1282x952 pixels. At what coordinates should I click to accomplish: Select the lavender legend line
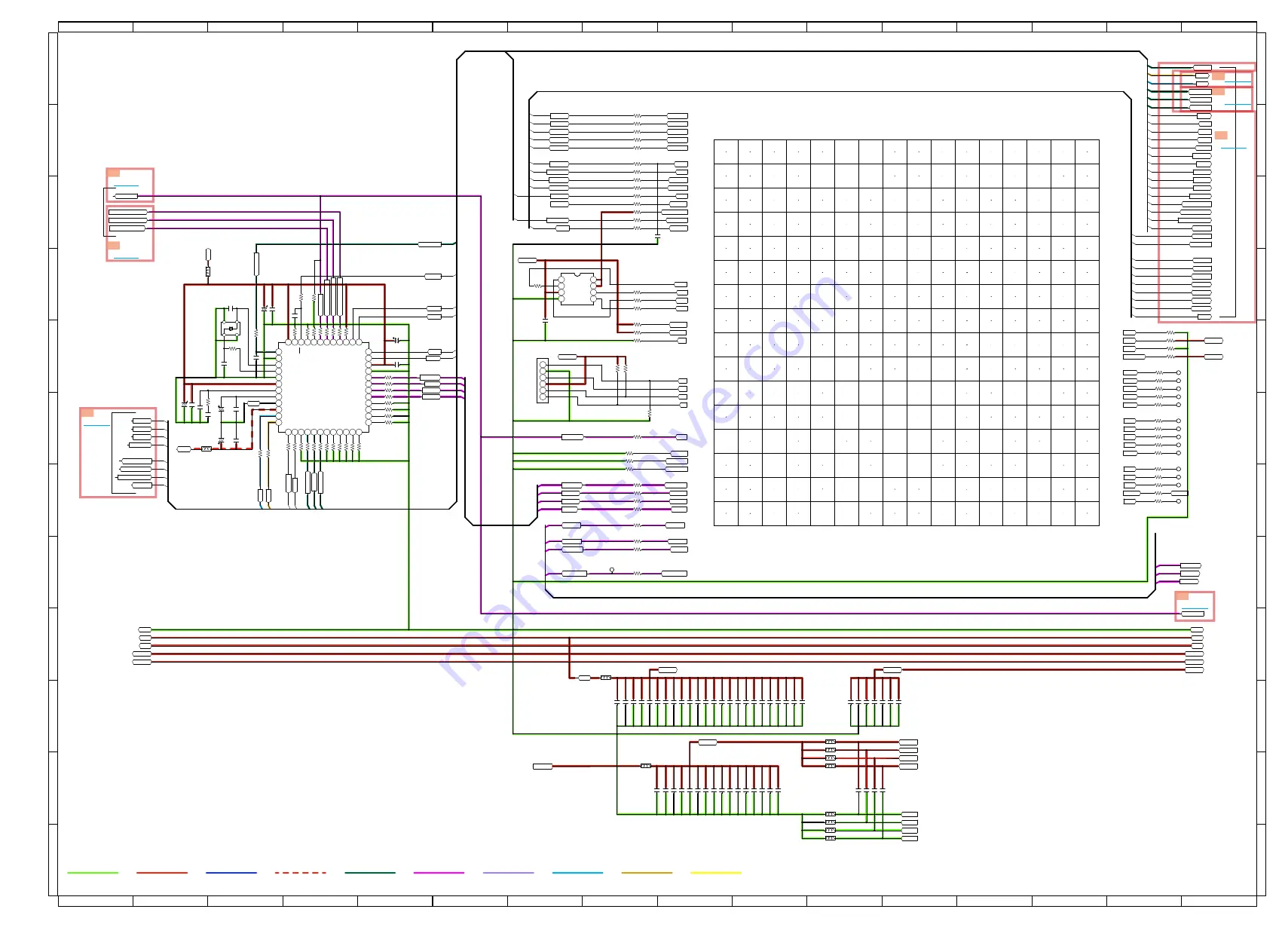(x=508, y=872)
